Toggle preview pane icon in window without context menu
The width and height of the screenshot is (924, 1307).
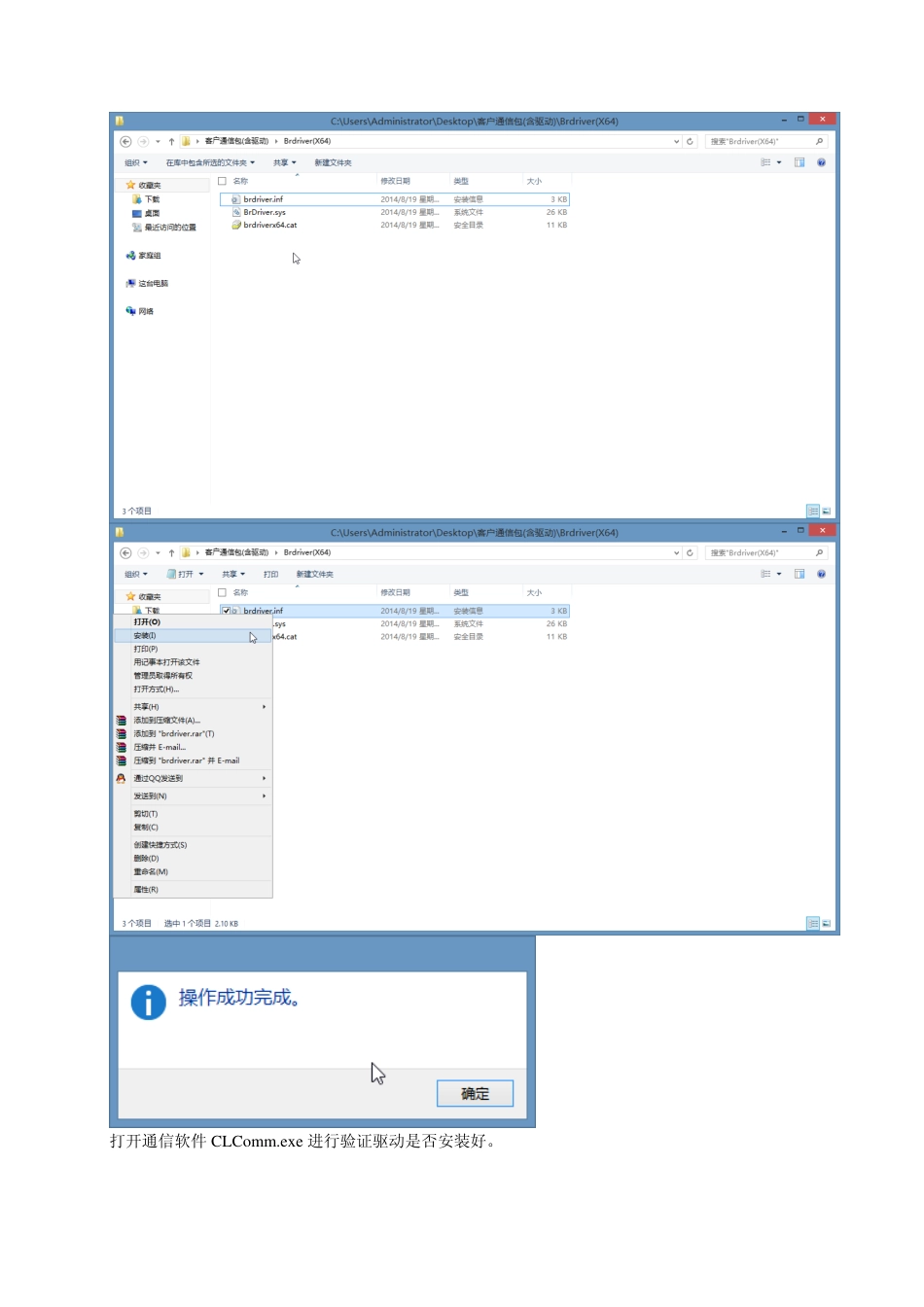click(800, 162)
